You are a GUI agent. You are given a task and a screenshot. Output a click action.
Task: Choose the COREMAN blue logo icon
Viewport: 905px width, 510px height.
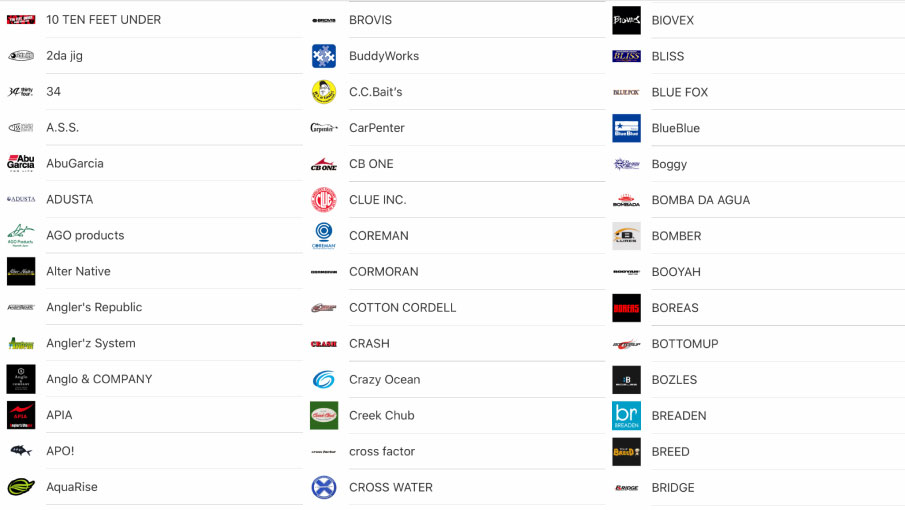click(324, 235)
